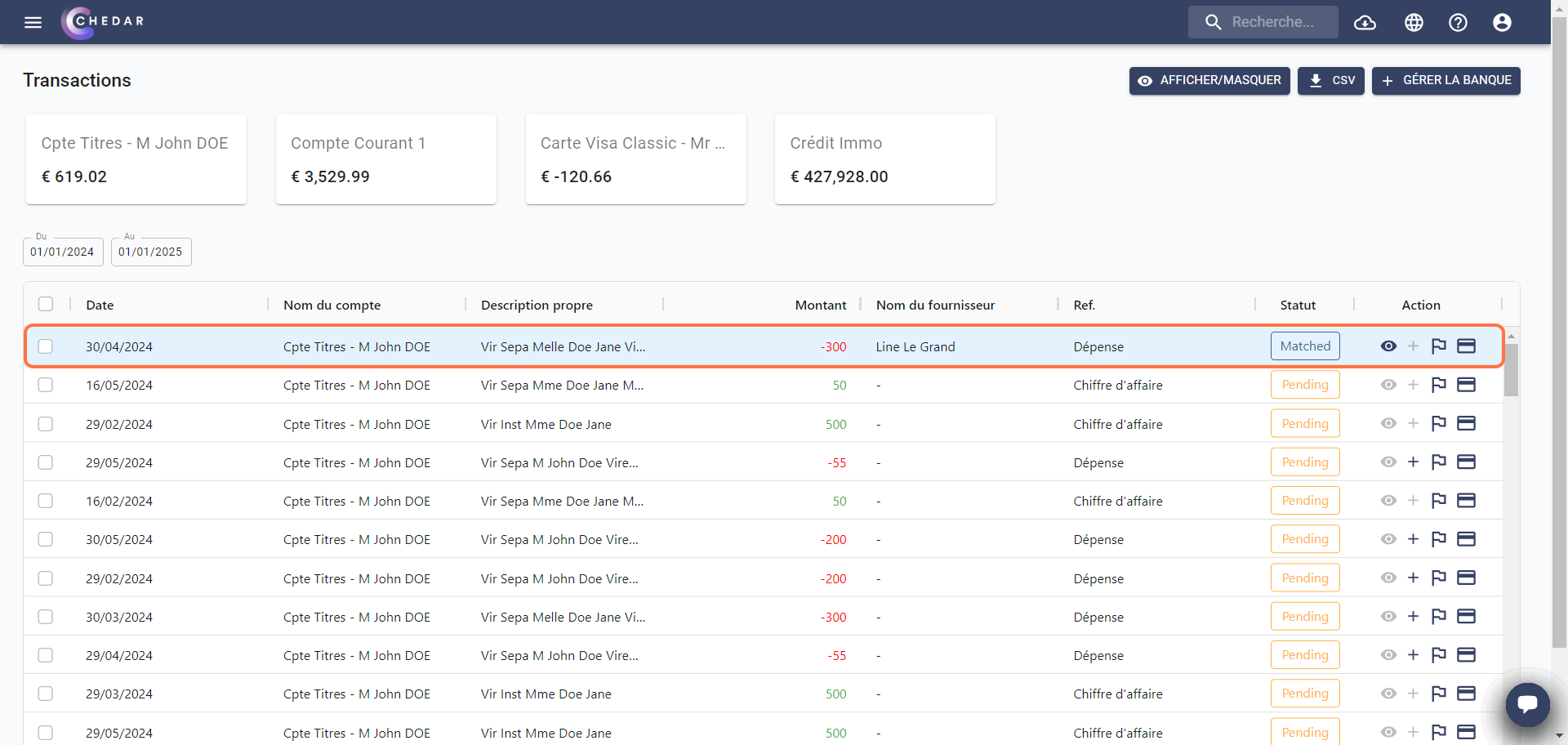Select the Carte Visa Classic account card

coord(636,159)
